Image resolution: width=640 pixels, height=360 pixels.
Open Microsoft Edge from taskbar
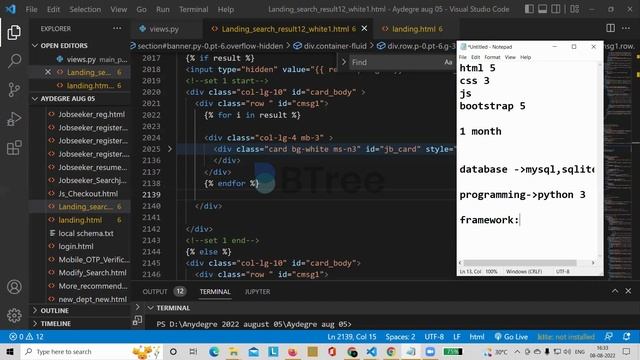coord(214,351)
